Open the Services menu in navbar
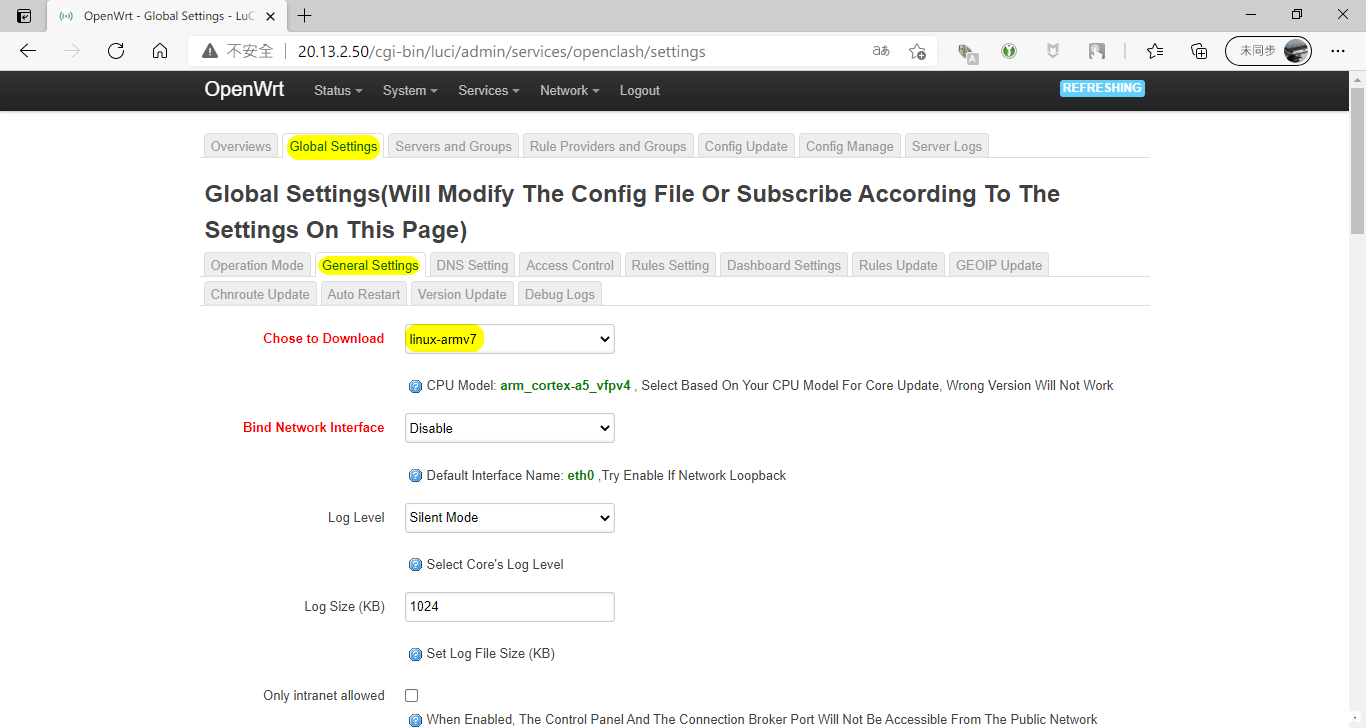Image resolution: width=1366 pixels, height=728 pixels. [x=488, y=91]
